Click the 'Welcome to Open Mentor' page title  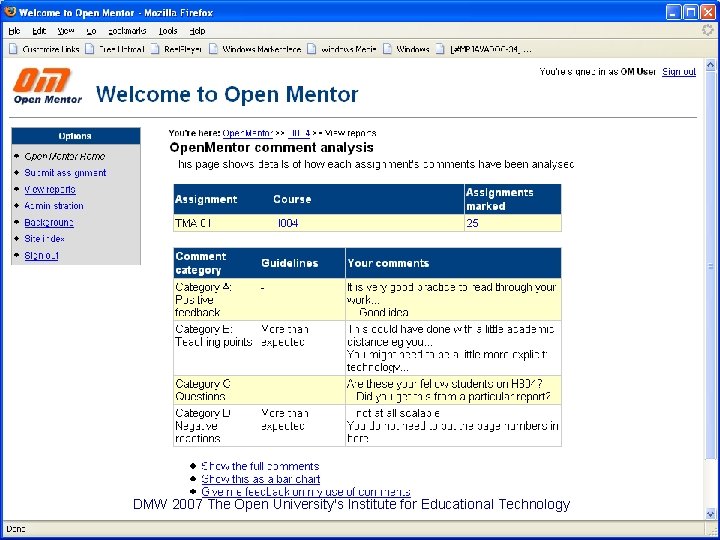(227, 94)
